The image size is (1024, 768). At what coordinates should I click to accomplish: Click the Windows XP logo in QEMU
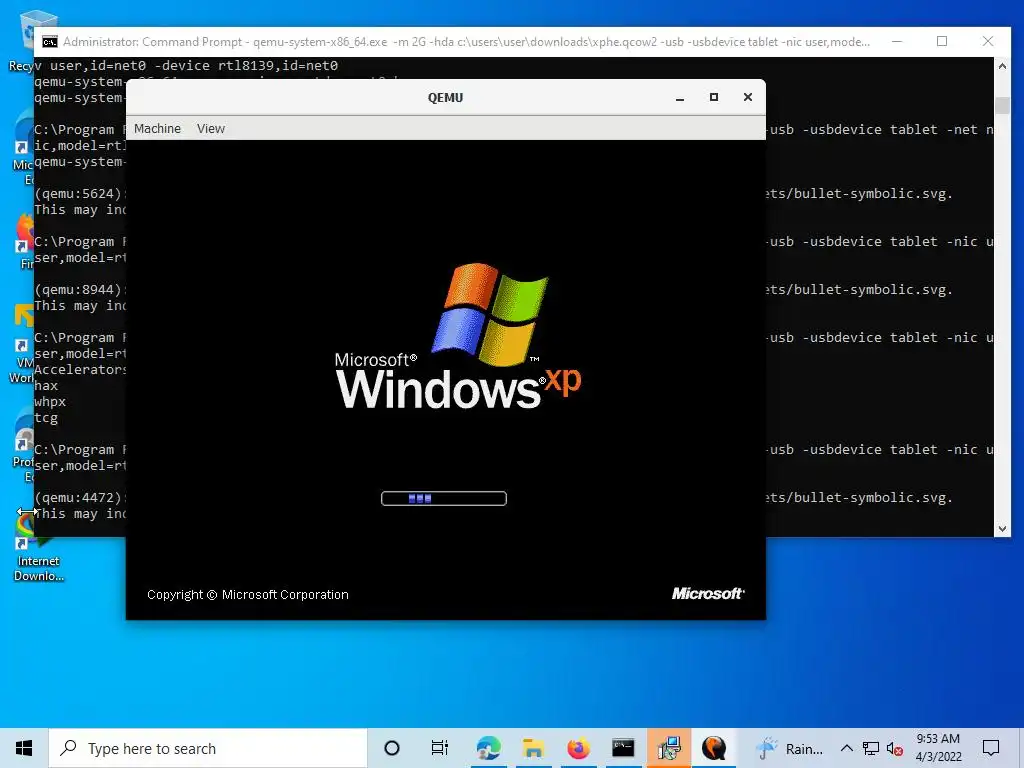click(x=457, y=336)
